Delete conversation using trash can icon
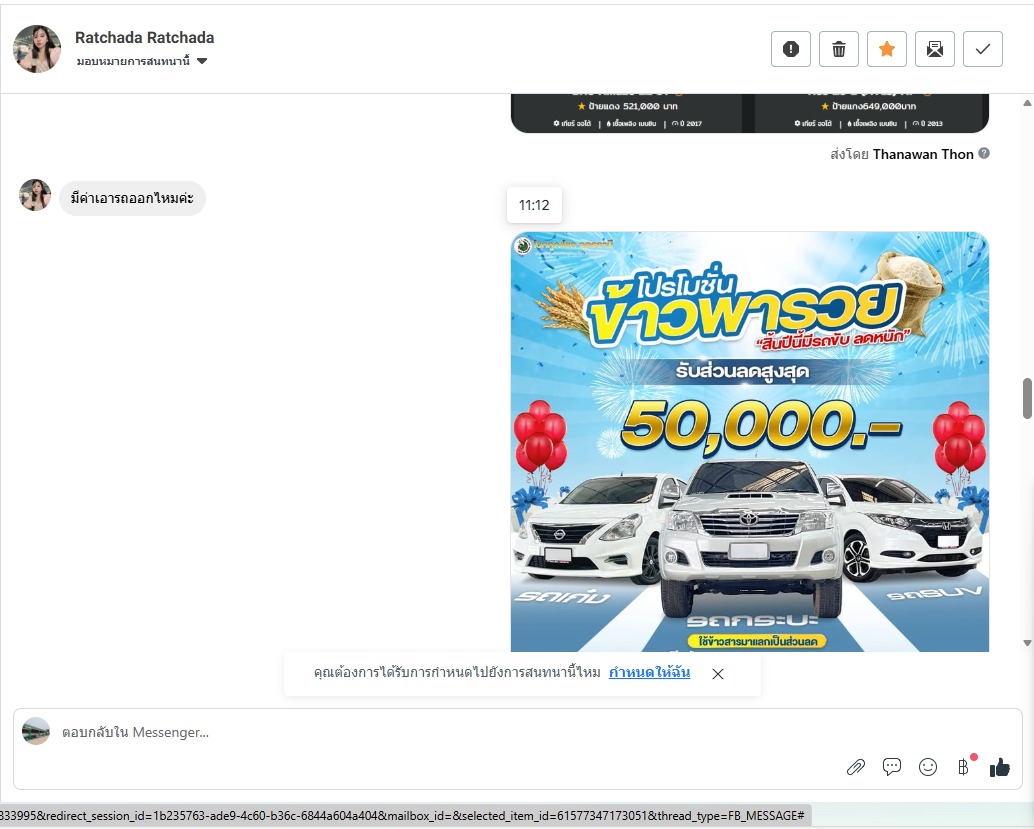Viewport: 1034px width, 829px height. (838, 49)
